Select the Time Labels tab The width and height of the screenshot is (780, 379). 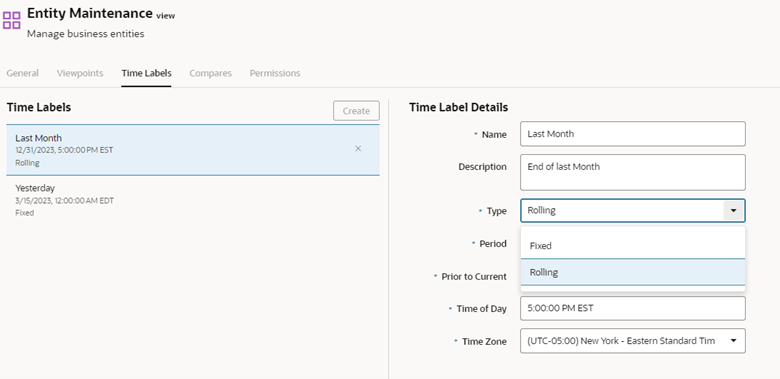[x=146, y=73]
